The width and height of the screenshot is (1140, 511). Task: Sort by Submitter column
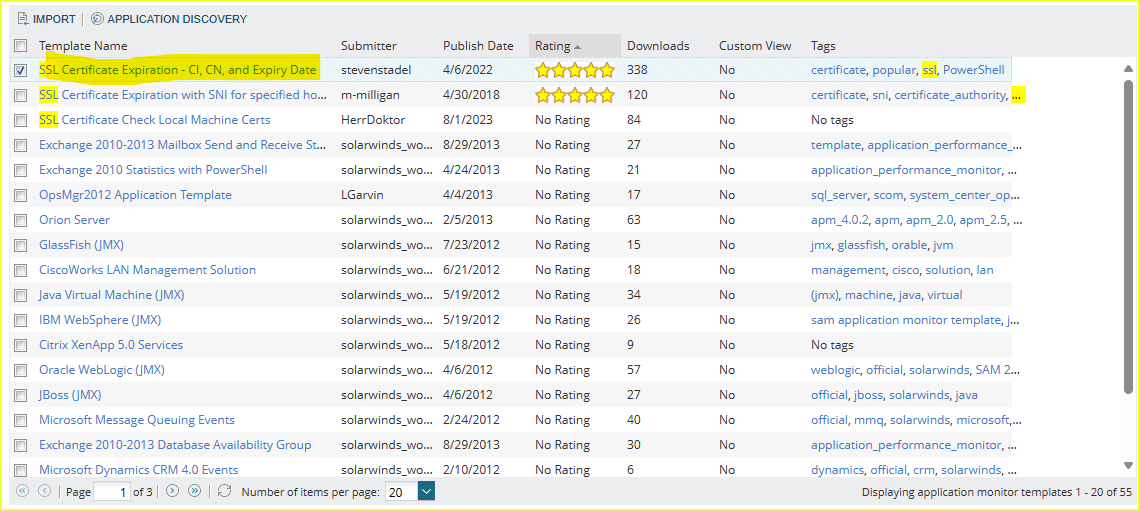(x=369, y=45)
